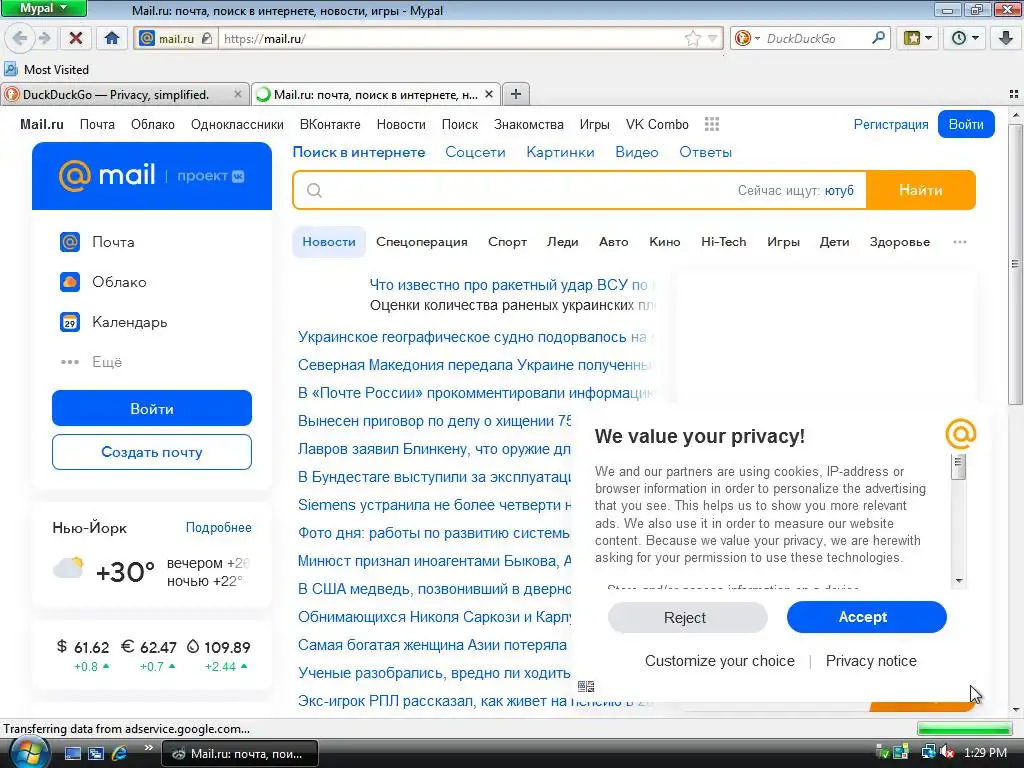The image size is (1024, 768).
Task: Select the Видео search tab
Action: coord(637,152)
